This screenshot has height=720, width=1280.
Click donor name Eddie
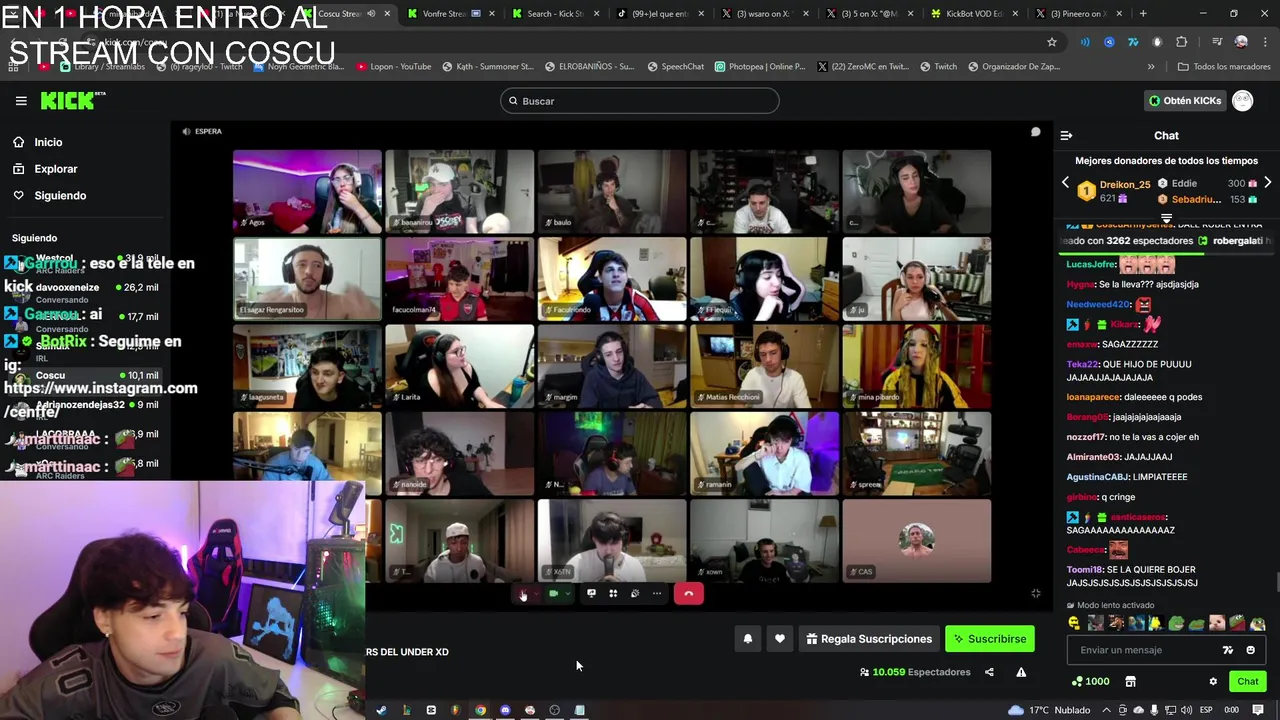tap(1184, 184)
